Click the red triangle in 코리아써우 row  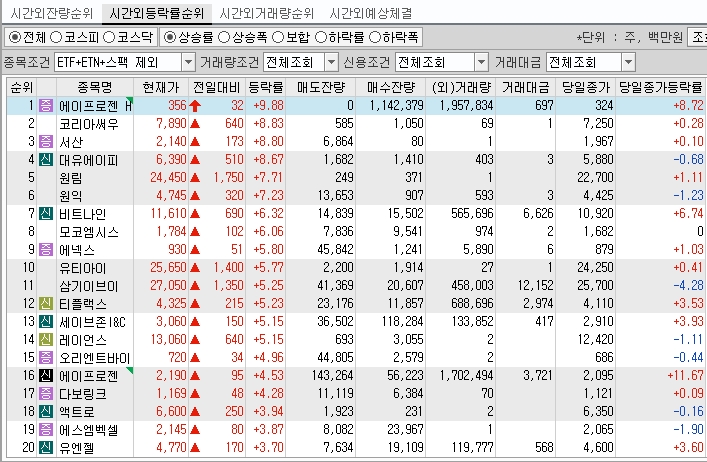coord(195,124)
